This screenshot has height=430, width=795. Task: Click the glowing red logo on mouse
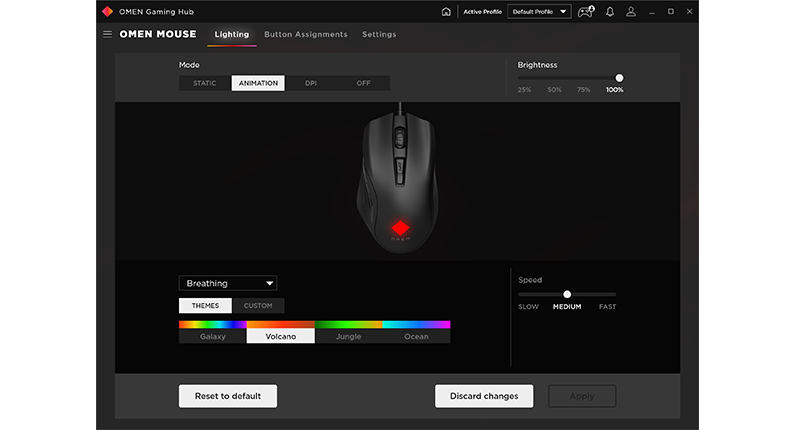click(x=401, y=228)
